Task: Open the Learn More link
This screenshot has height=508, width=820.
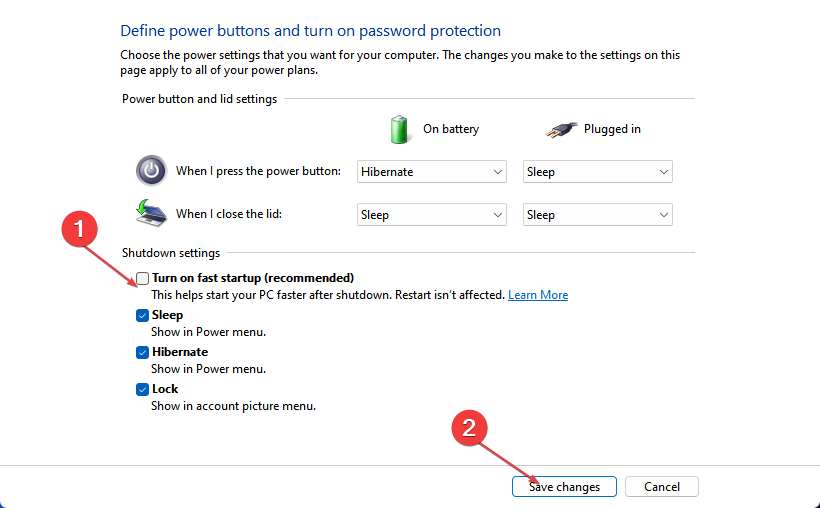Action: (538, 295)
